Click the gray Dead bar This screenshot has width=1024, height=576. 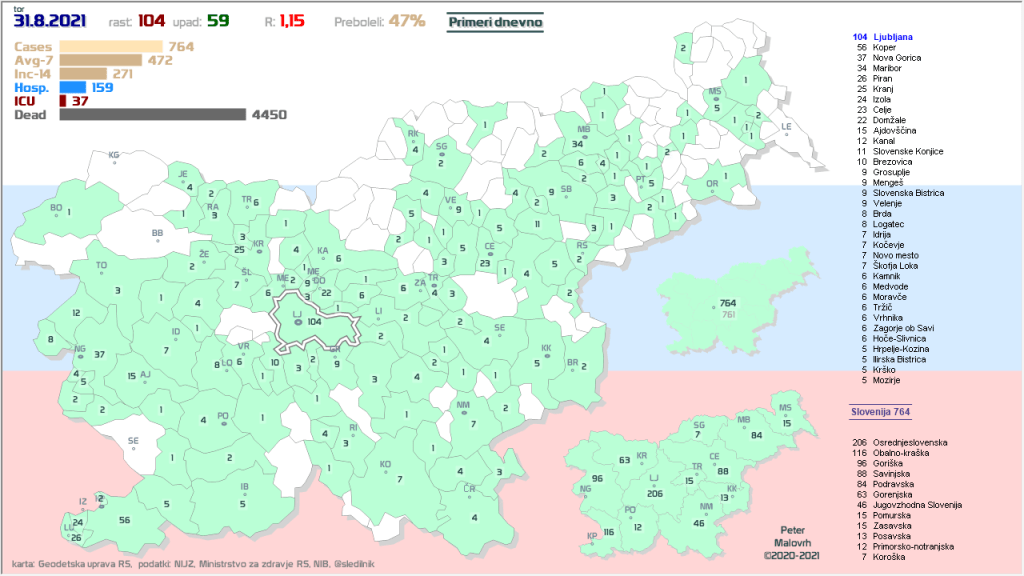click(152, 114)
